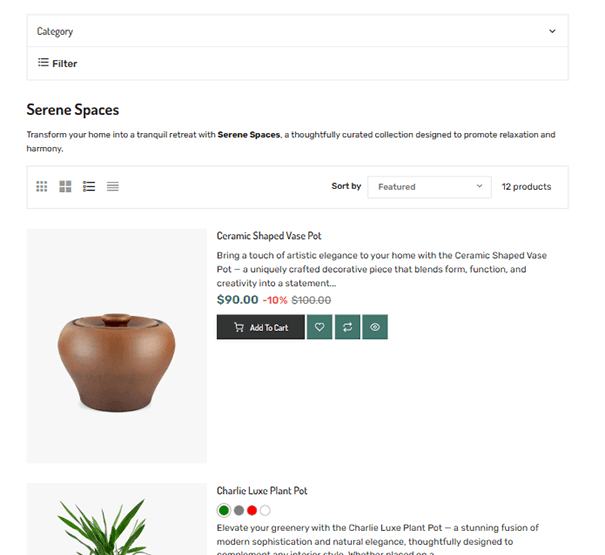Switch to the large grid view icon
This screenshot has height=555, width=605.
click(x=65, y=187)
